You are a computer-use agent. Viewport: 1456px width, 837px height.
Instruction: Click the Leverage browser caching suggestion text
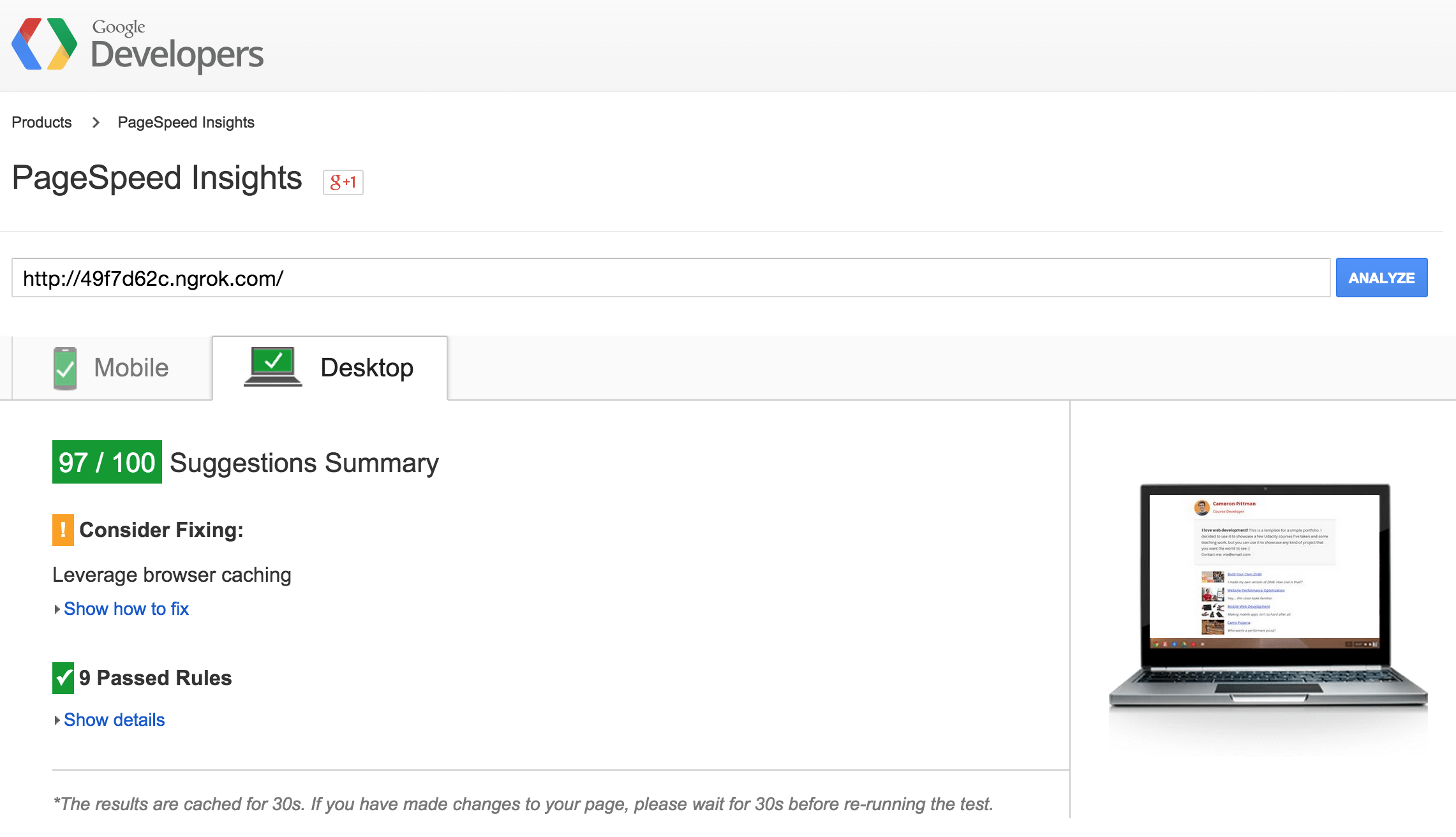point(172,575)
